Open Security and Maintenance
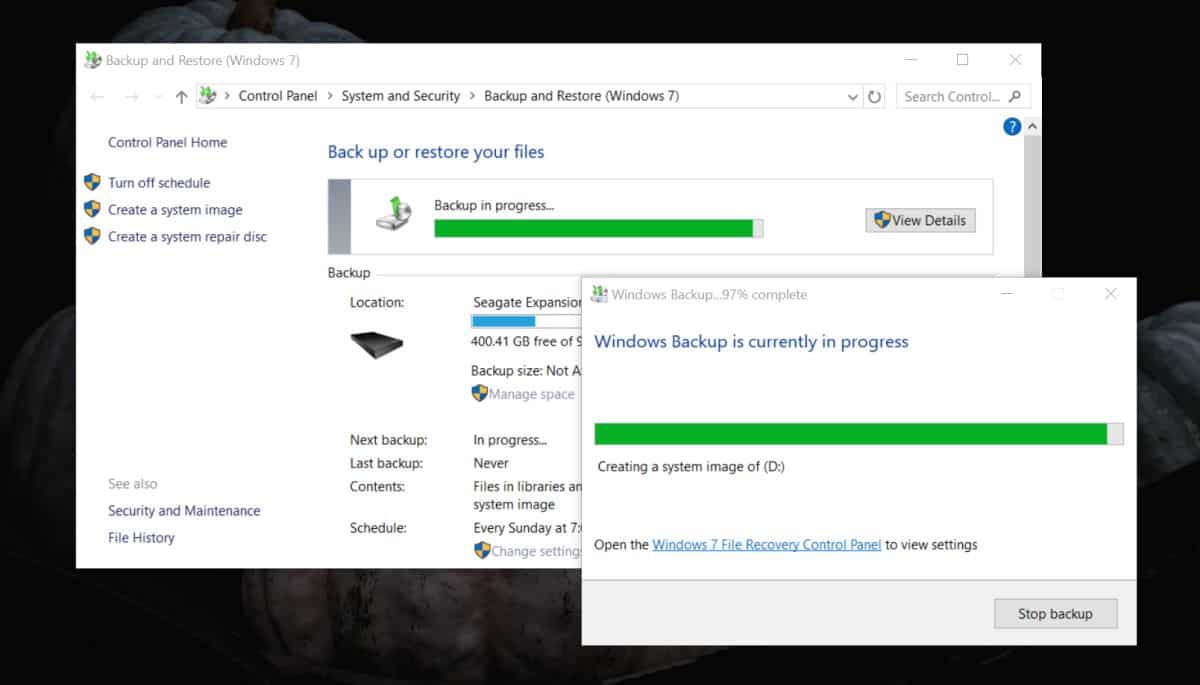Screen dimensions: 1200x685 click(184, 510)
